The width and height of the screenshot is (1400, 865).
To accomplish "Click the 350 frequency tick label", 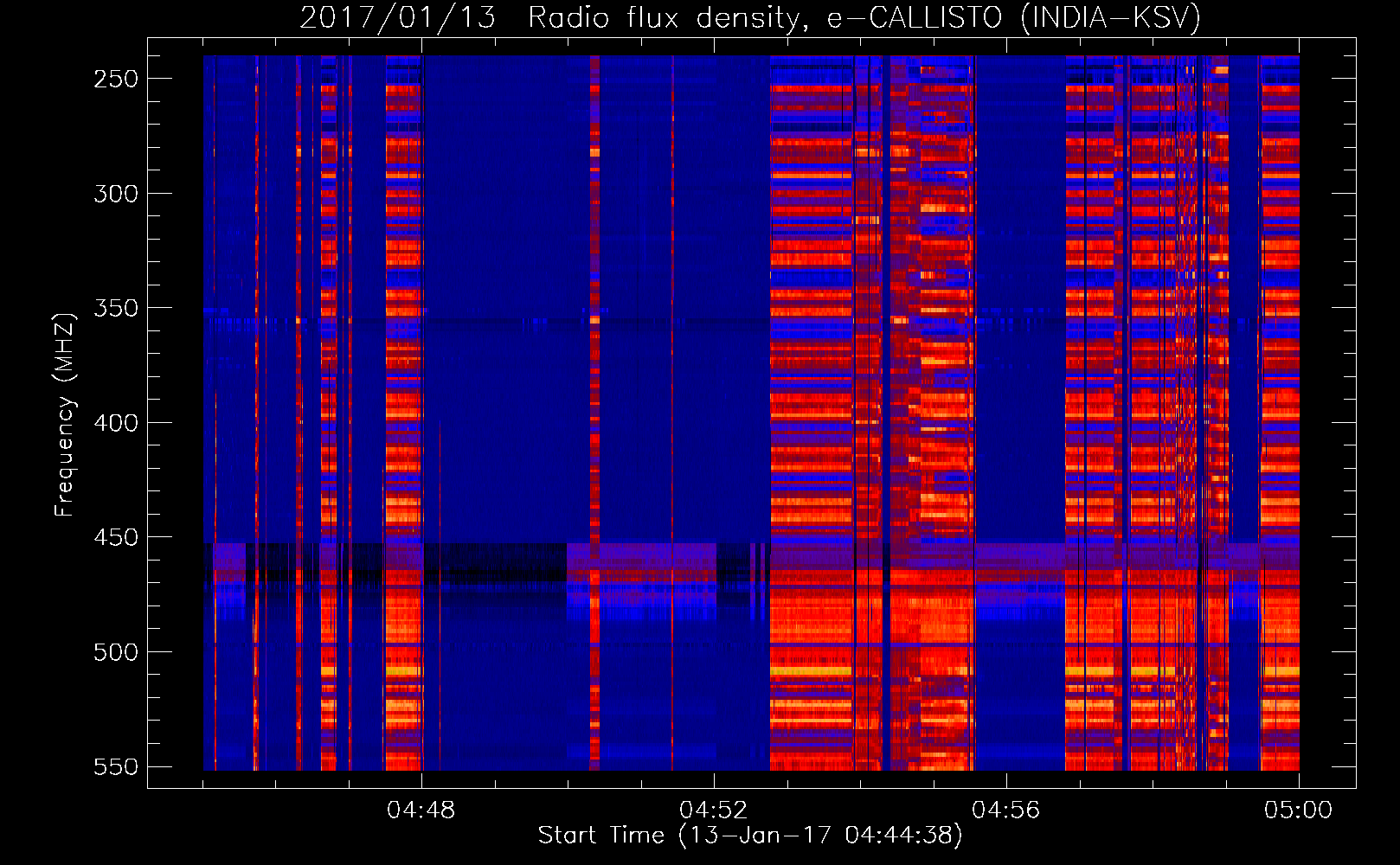I will [116, 308].
